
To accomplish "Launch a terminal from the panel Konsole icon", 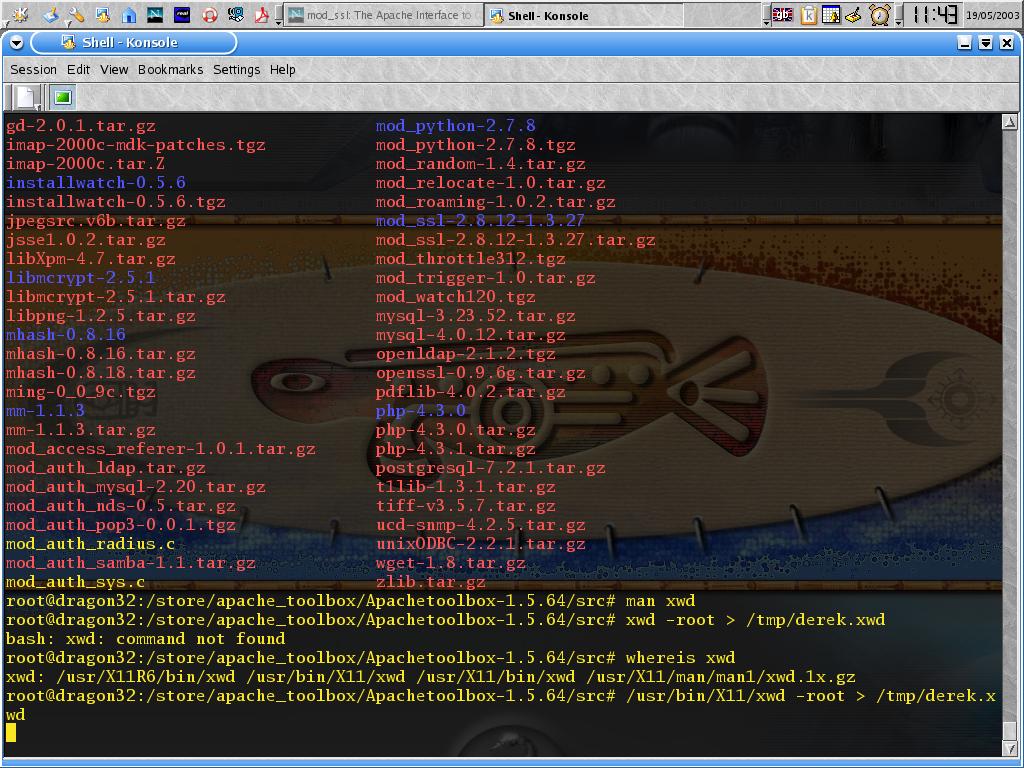I will 103,14.
